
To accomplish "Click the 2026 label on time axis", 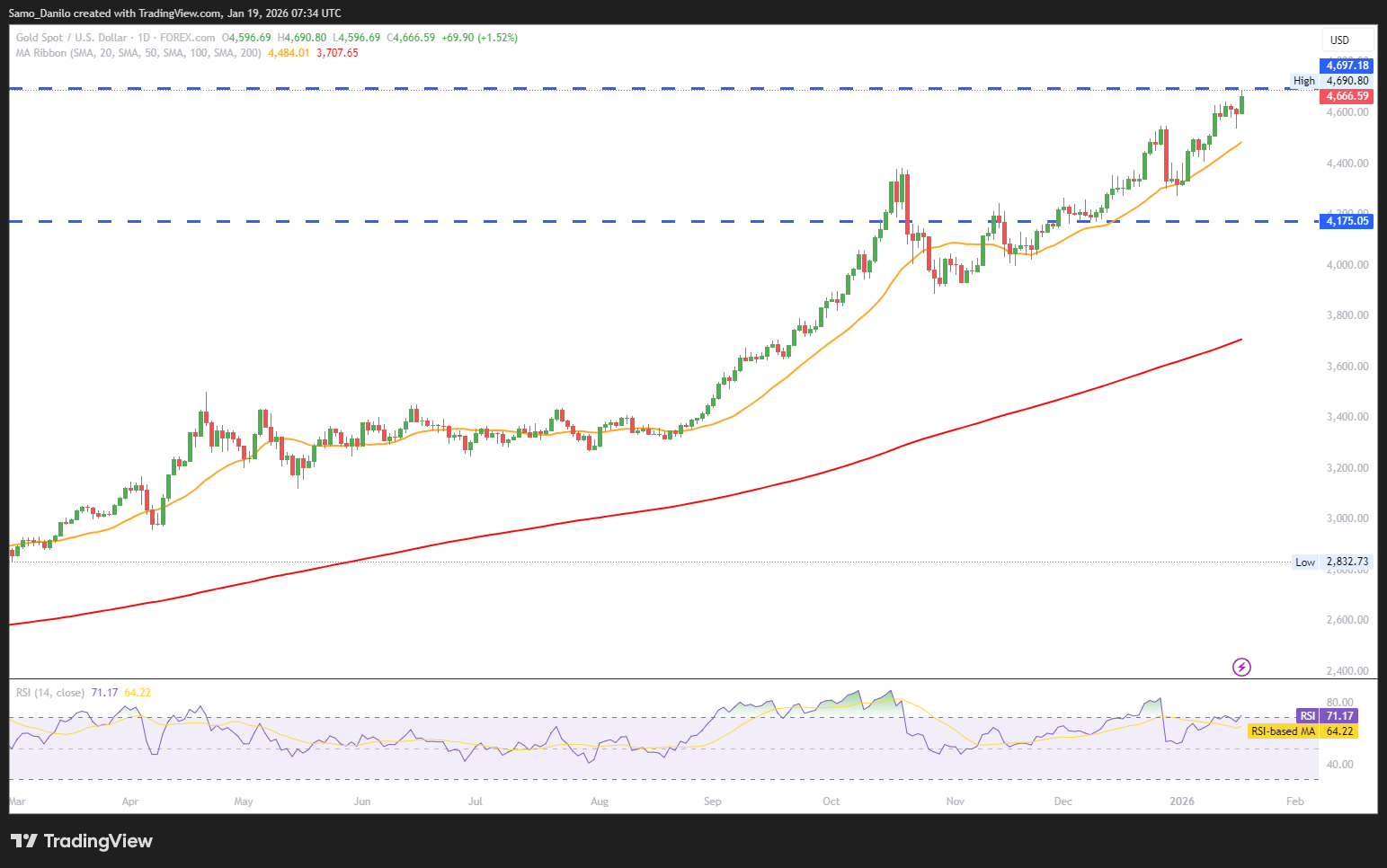I will click(1182, 802).
